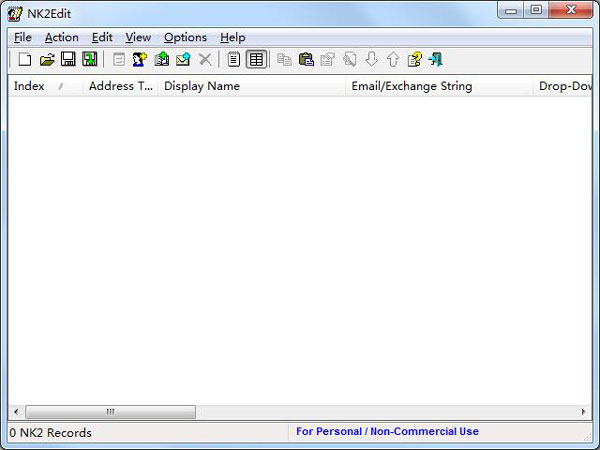600x450 pixels.
Task: Click the yellow question mark help icon
Action: point(414,60)
